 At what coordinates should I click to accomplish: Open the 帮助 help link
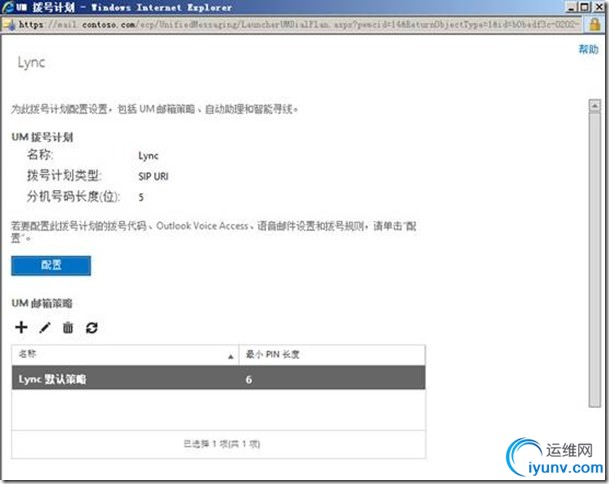click(588, 49)
